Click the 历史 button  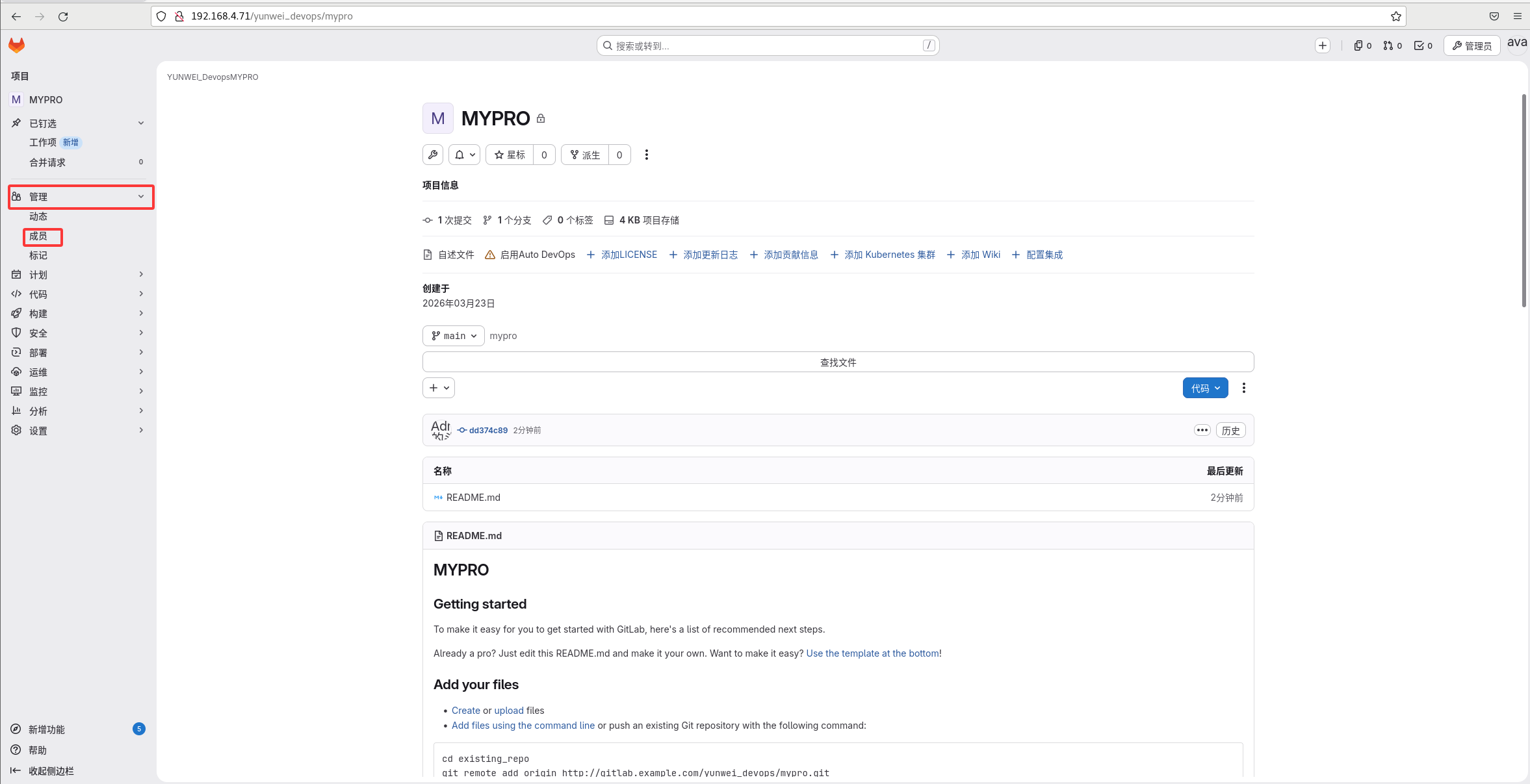1230,430
